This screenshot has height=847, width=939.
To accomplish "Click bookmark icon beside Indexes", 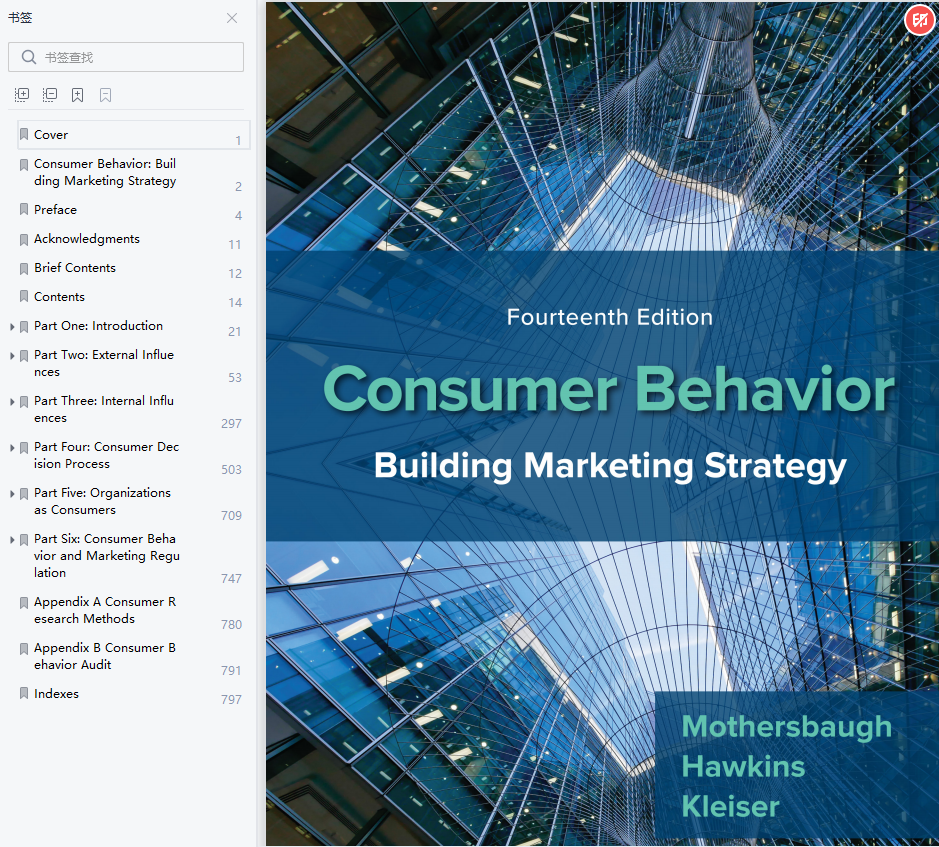I will coord(24,693).
